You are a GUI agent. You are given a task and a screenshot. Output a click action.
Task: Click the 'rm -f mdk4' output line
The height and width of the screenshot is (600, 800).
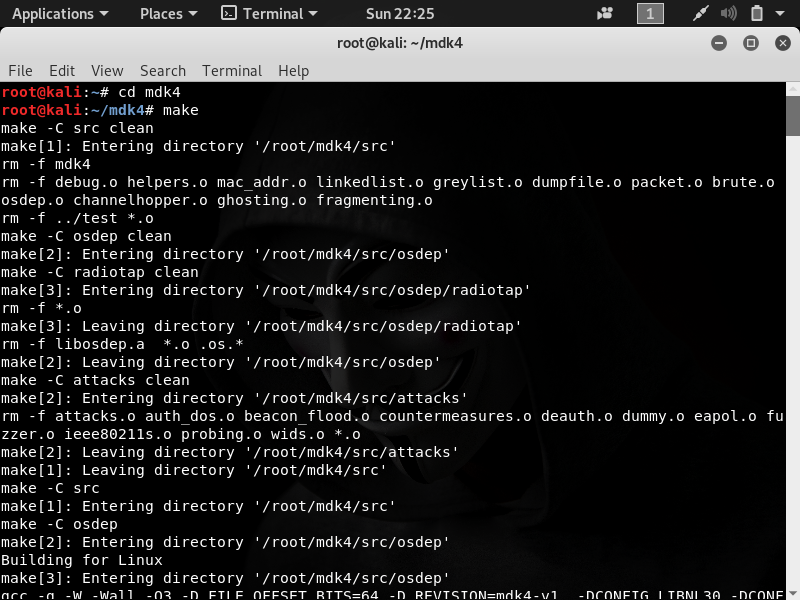pos(46,164)
